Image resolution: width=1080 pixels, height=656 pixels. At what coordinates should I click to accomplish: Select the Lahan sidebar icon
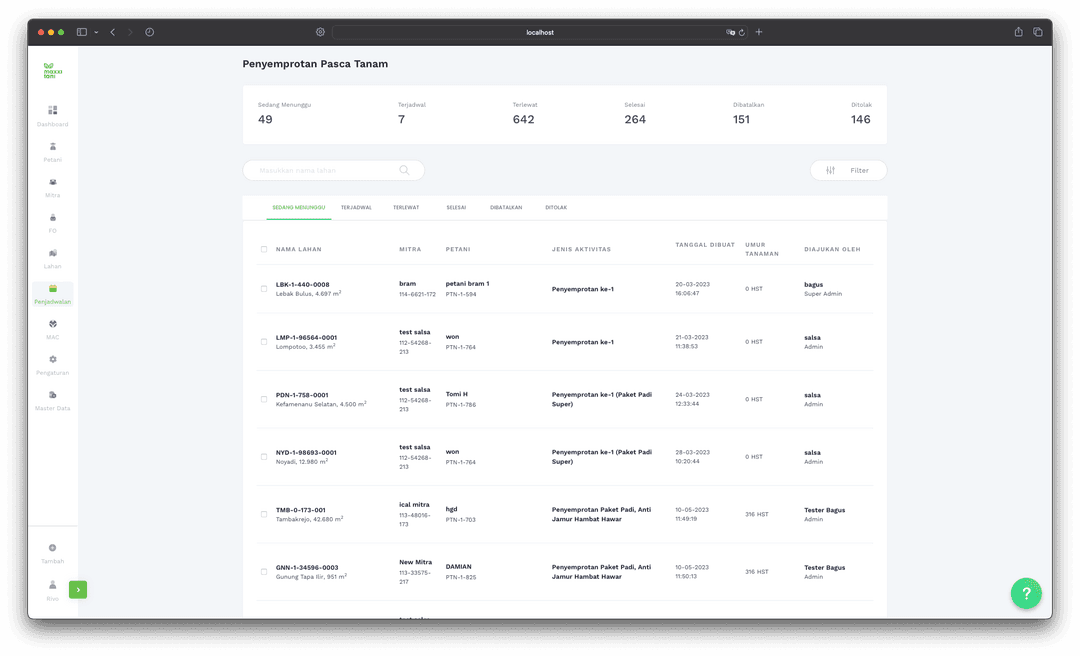pyautogui.click(x=53, y=254)
